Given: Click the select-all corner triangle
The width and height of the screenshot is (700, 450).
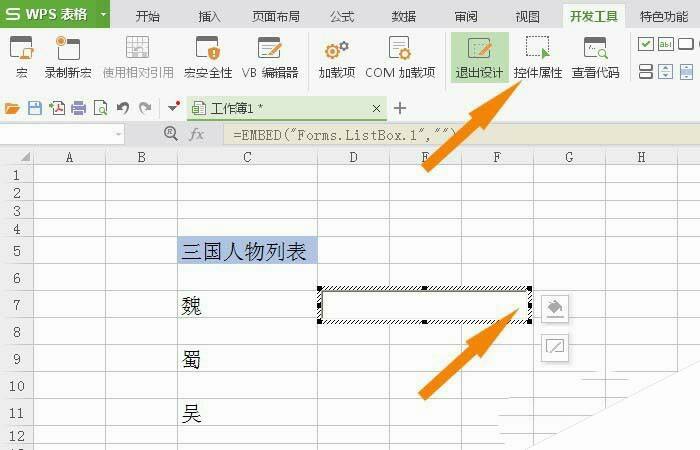Looking at the screenshot, I should 25,157.
